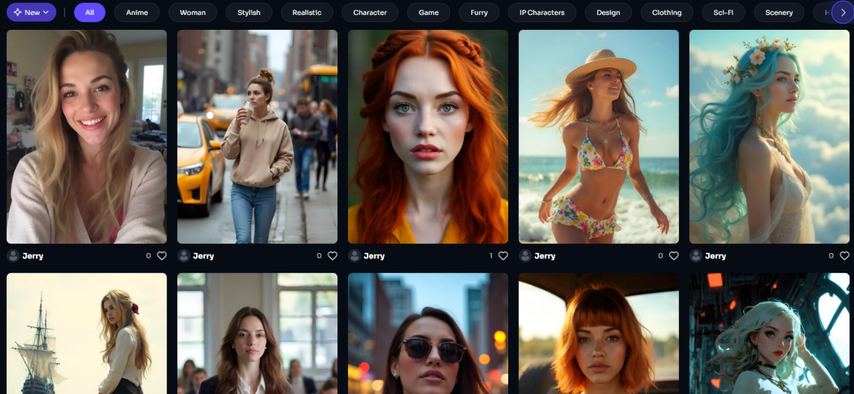Open avatar under the blonde selfie image

[x=13, y=256]
